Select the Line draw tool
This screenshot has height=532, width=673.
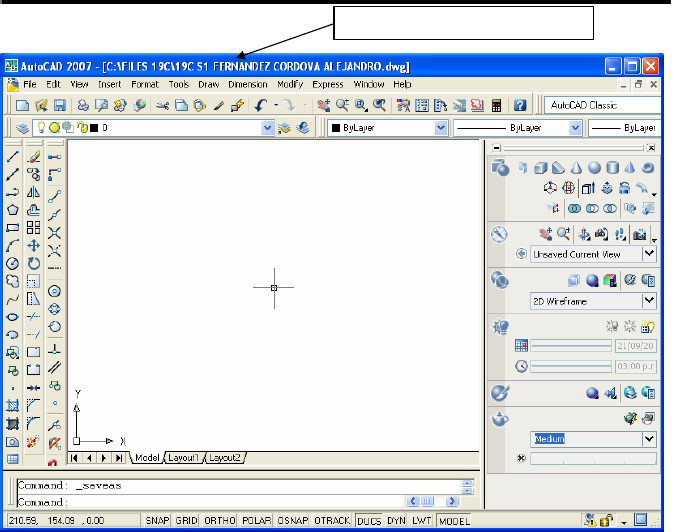(12, 157)
